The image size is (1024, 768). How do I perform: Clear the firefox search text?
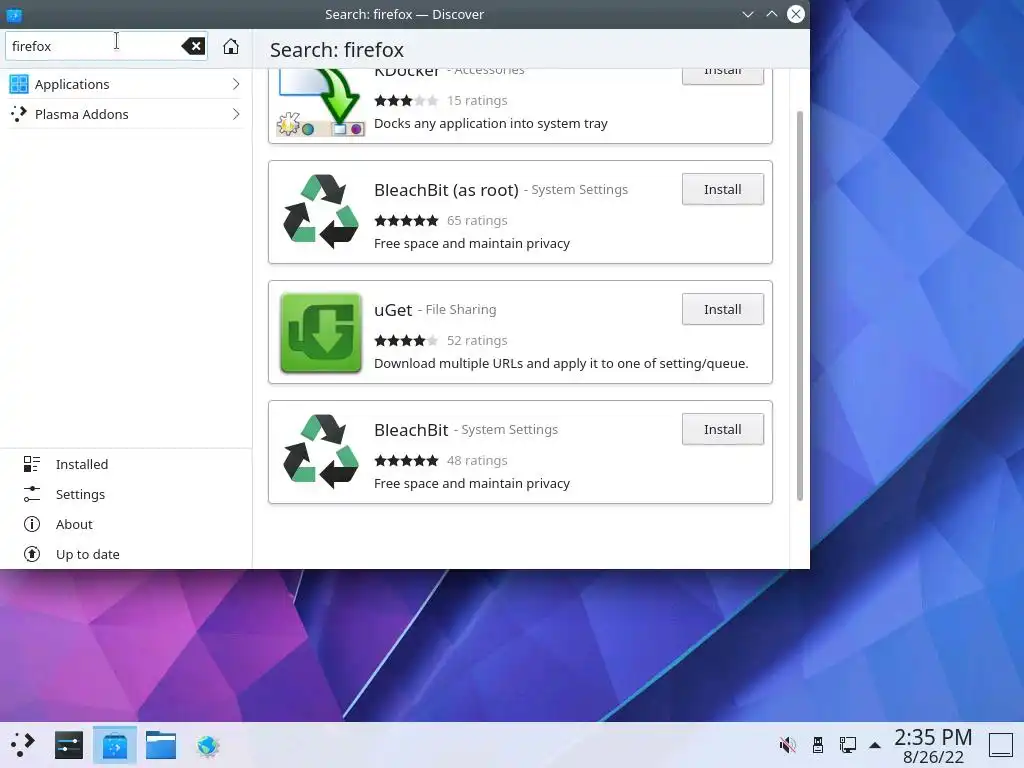coord(193,46)
